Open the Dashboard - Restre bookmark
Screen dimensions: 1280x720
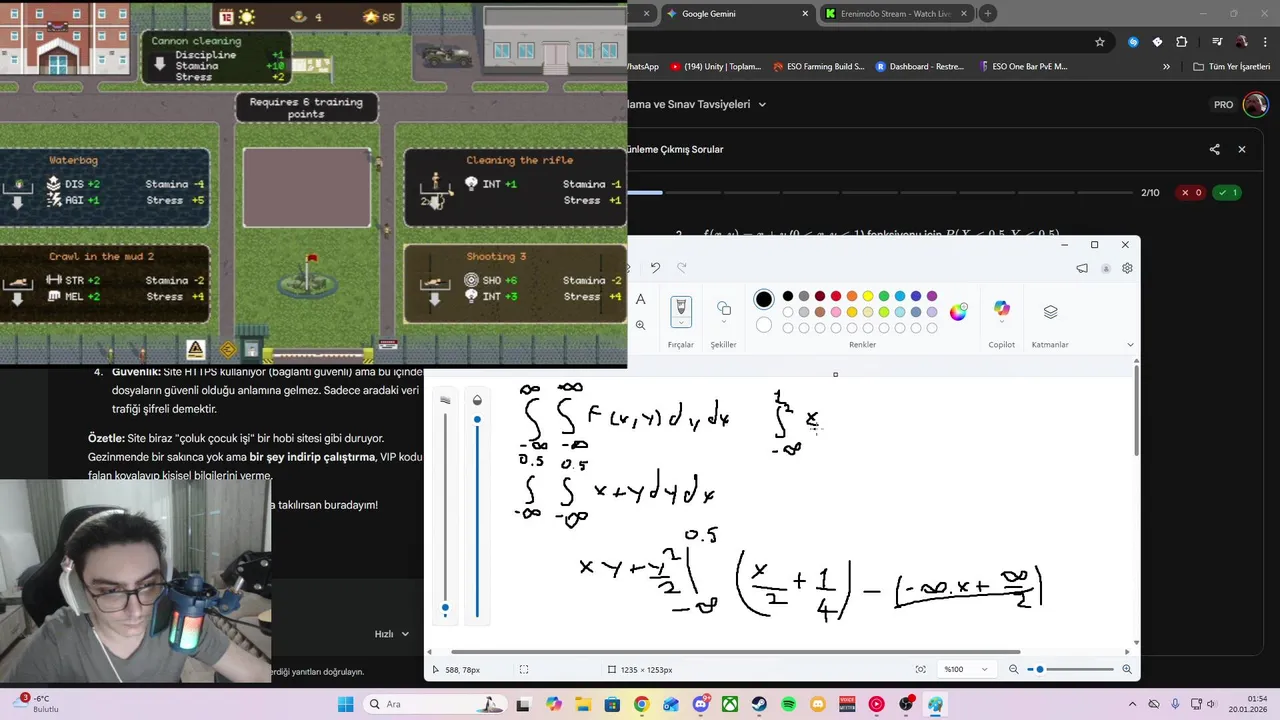coord(920,67)
